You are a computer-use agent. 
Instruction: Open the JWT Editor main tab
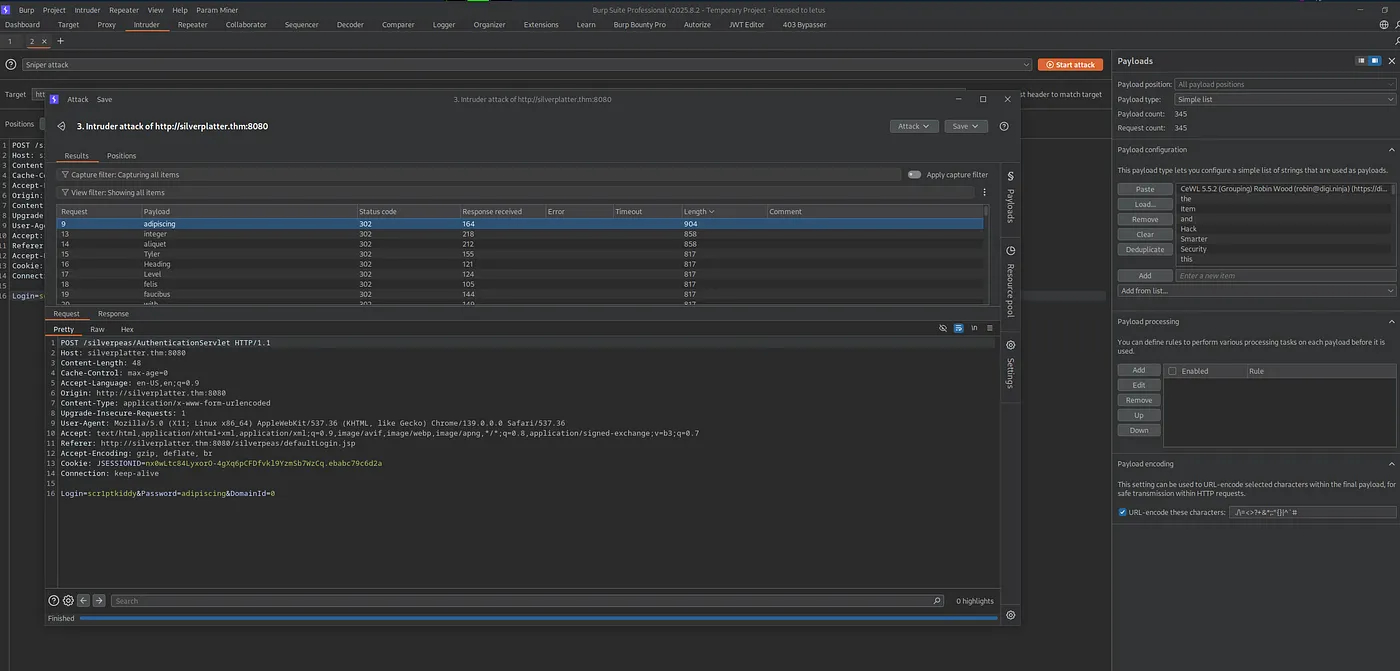pos(746,25)
